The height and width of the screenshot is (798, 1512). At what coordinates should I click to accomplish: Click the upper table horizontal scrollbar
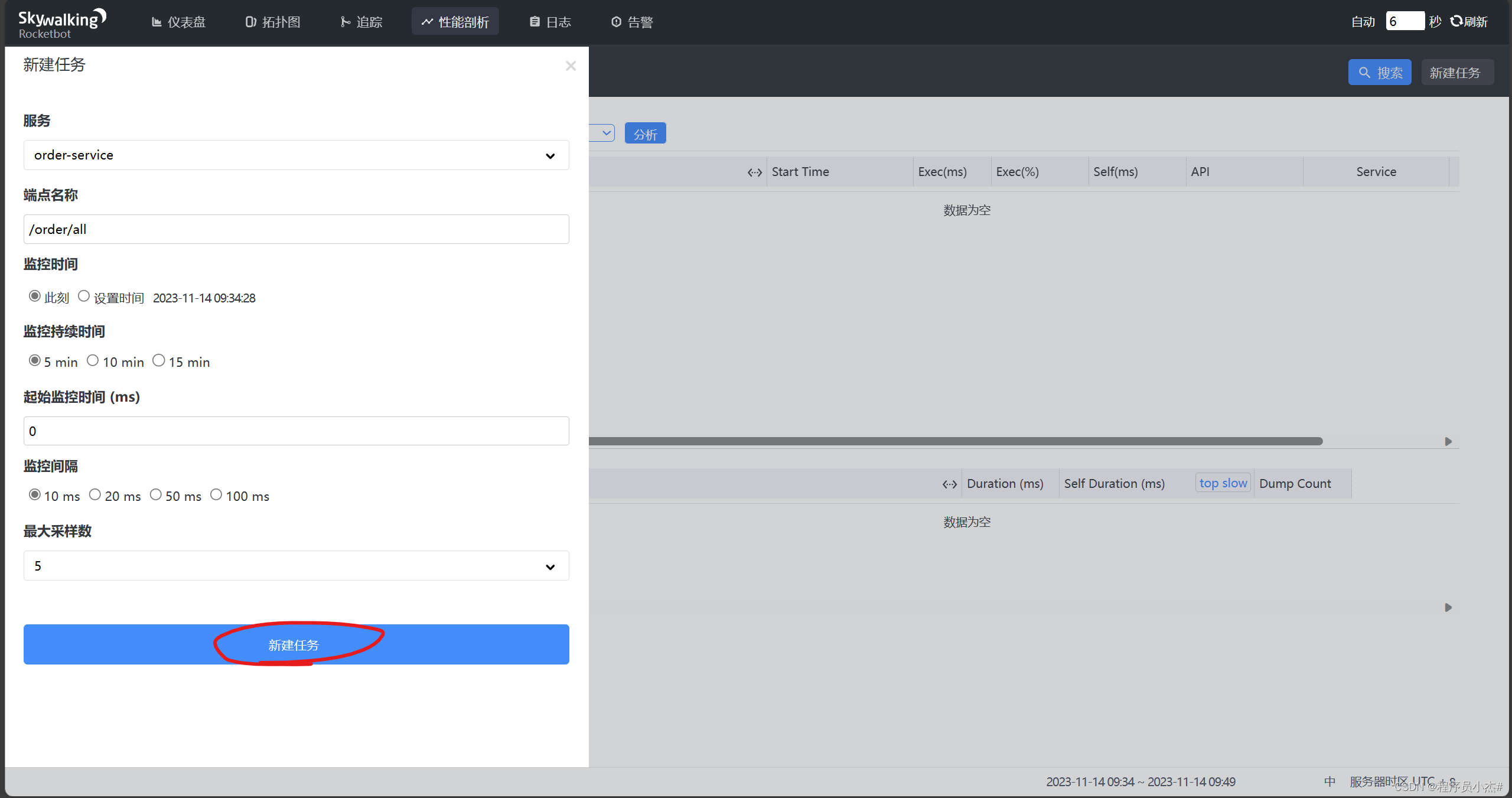click(956, 441)
